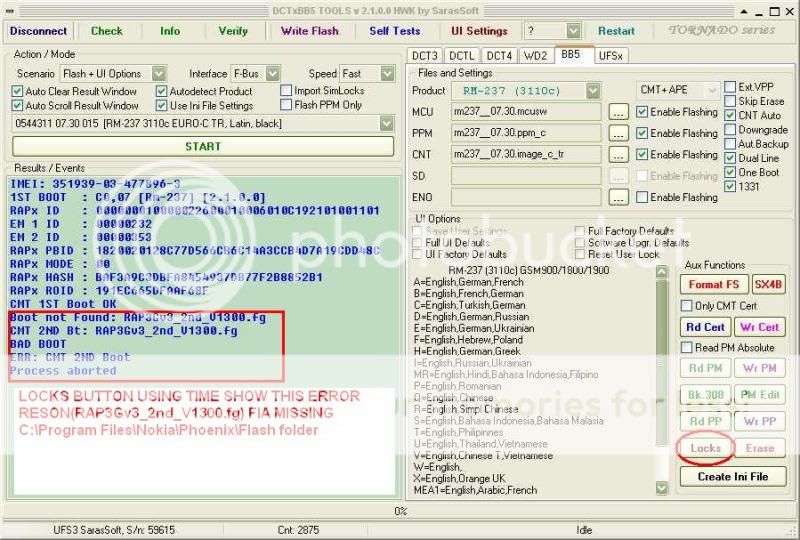Screen dimensions: 800x540
Task: Expand the product code 0544311 dropdown
Action: (x=386, y=124)
